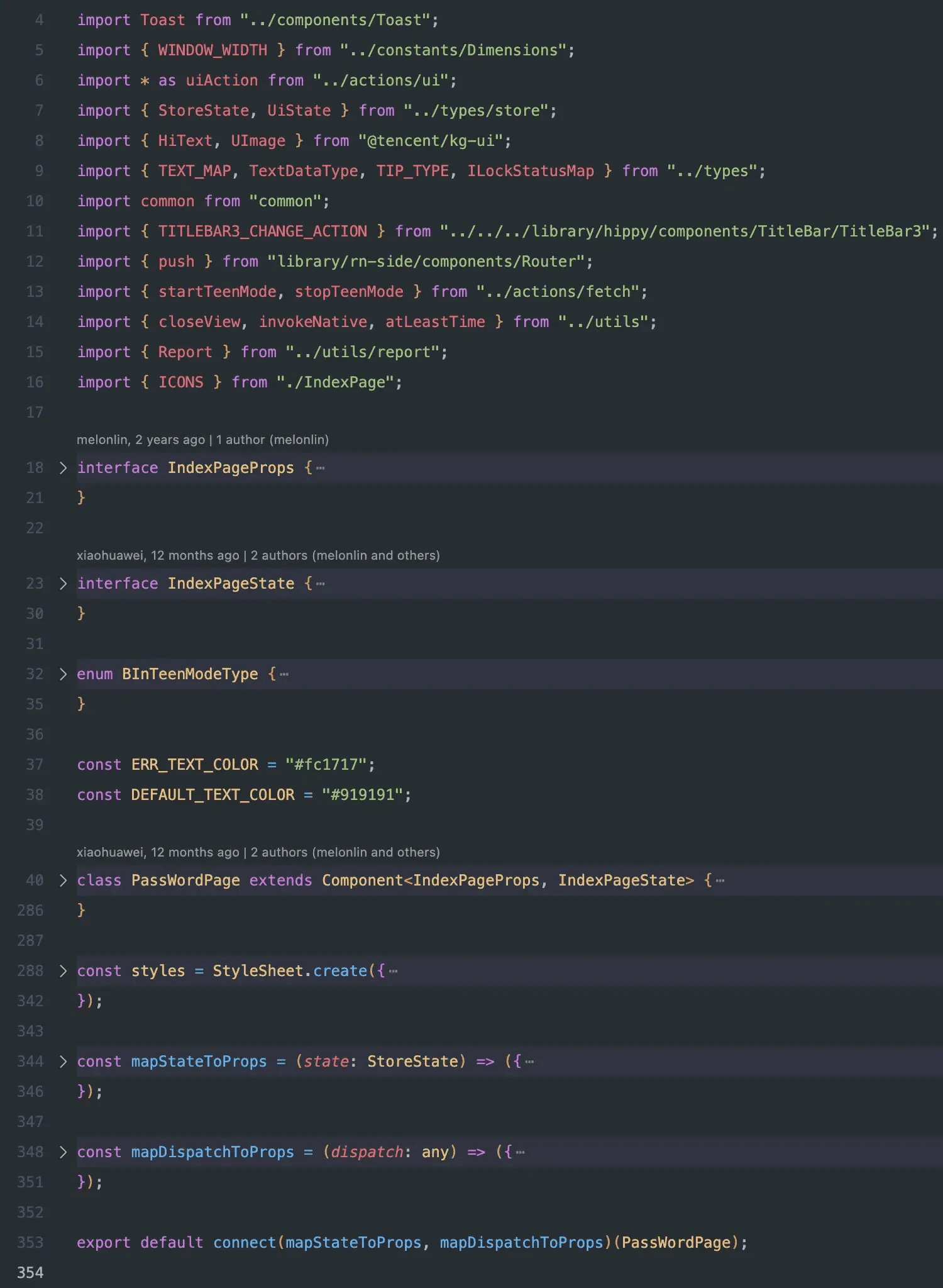This screenshot has height=1288, width=943.
Task: Click '1 author (melonlin)' code lens
Action: coord(272,440)
